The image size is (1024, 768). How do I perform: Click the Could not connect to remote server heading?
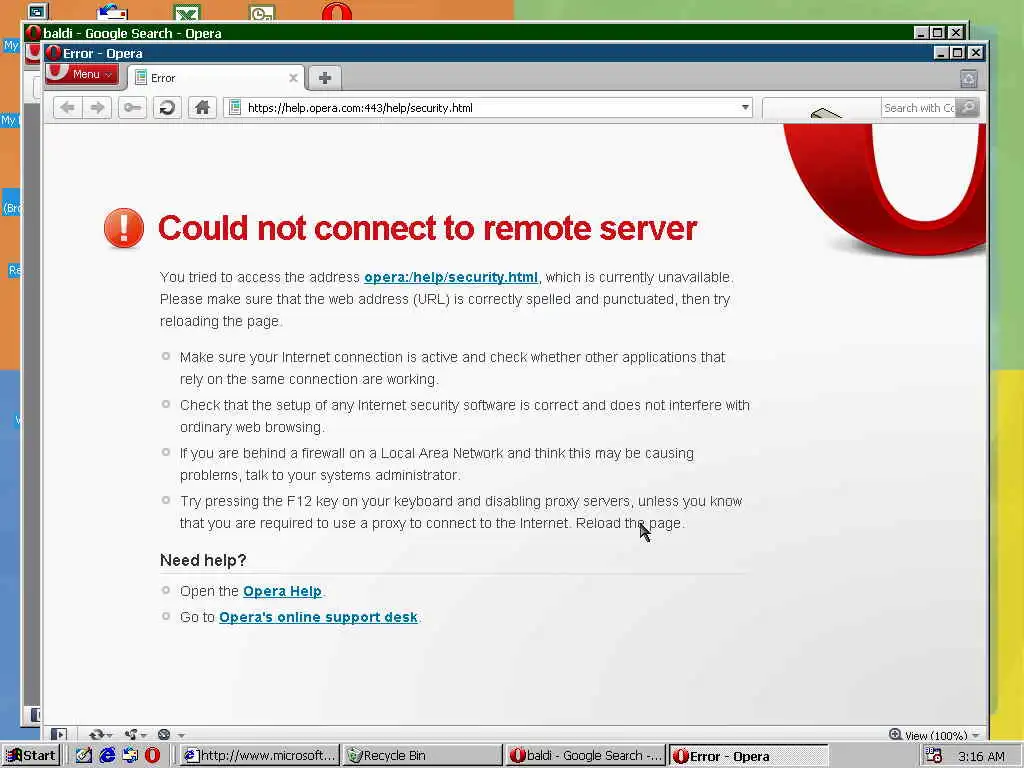tap(428, 228)
